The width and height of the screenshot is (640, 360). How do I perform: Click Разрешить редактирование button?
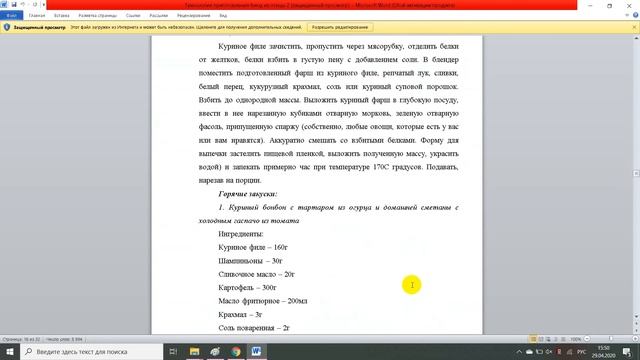[340, 27]
